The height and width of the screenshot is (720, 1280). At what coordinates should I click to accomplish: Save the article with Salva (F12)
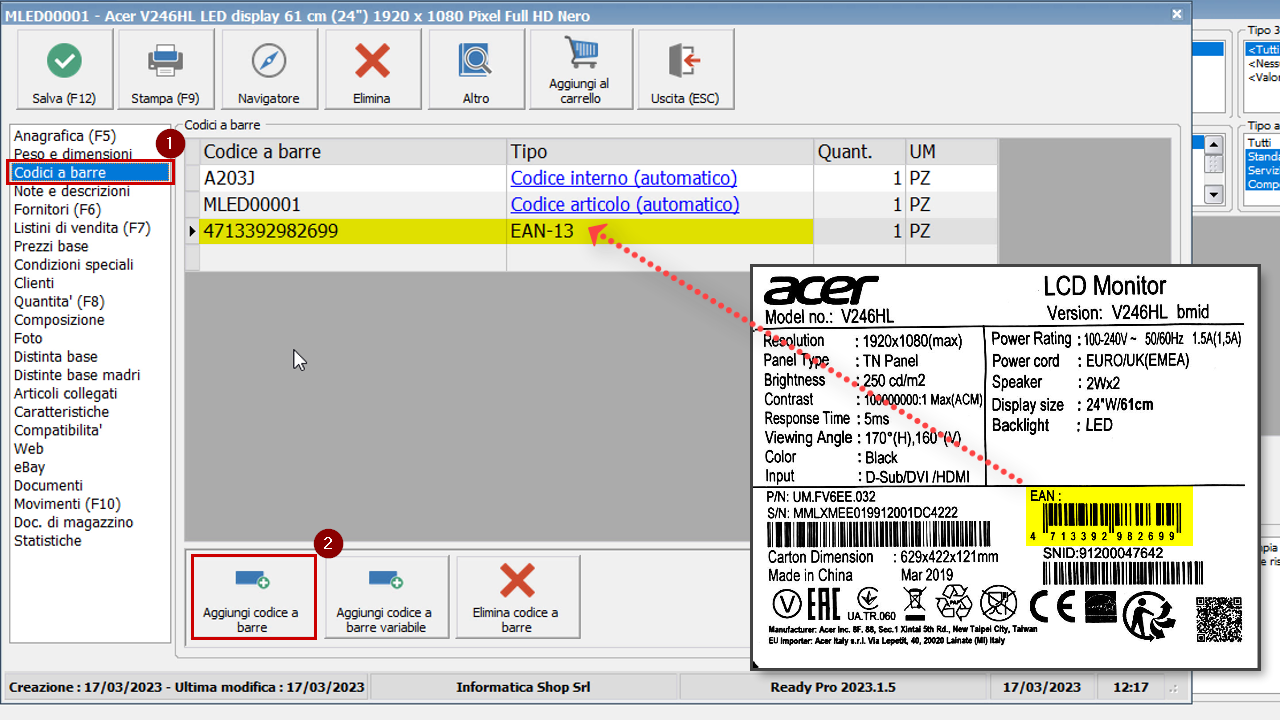[x=64, y=69]
